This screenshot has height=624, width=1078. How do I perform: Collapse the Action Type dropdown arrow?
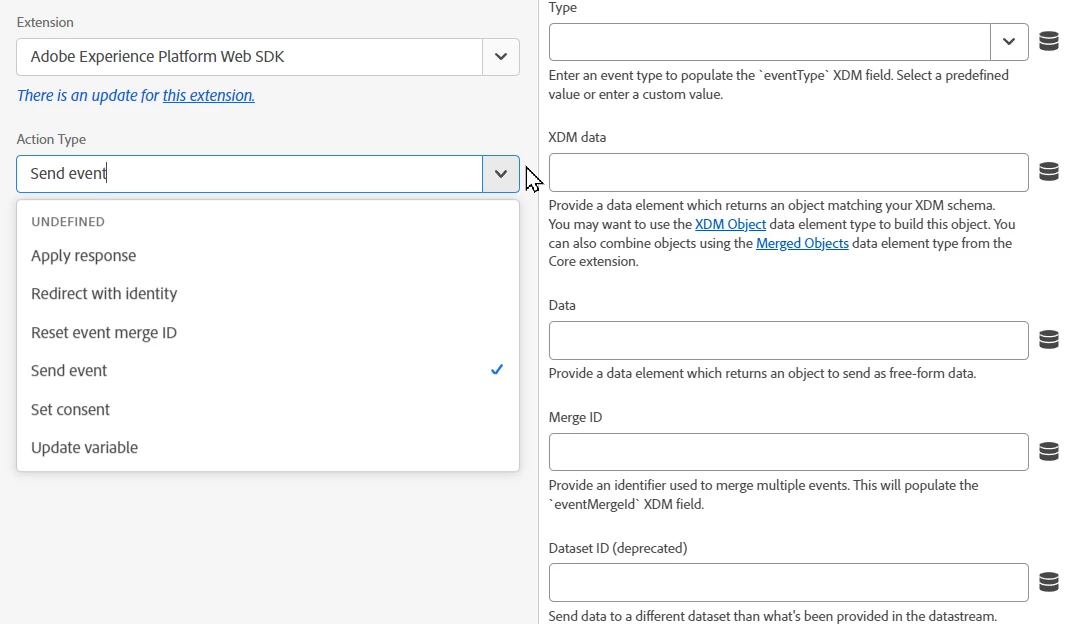tap(500, 174)
